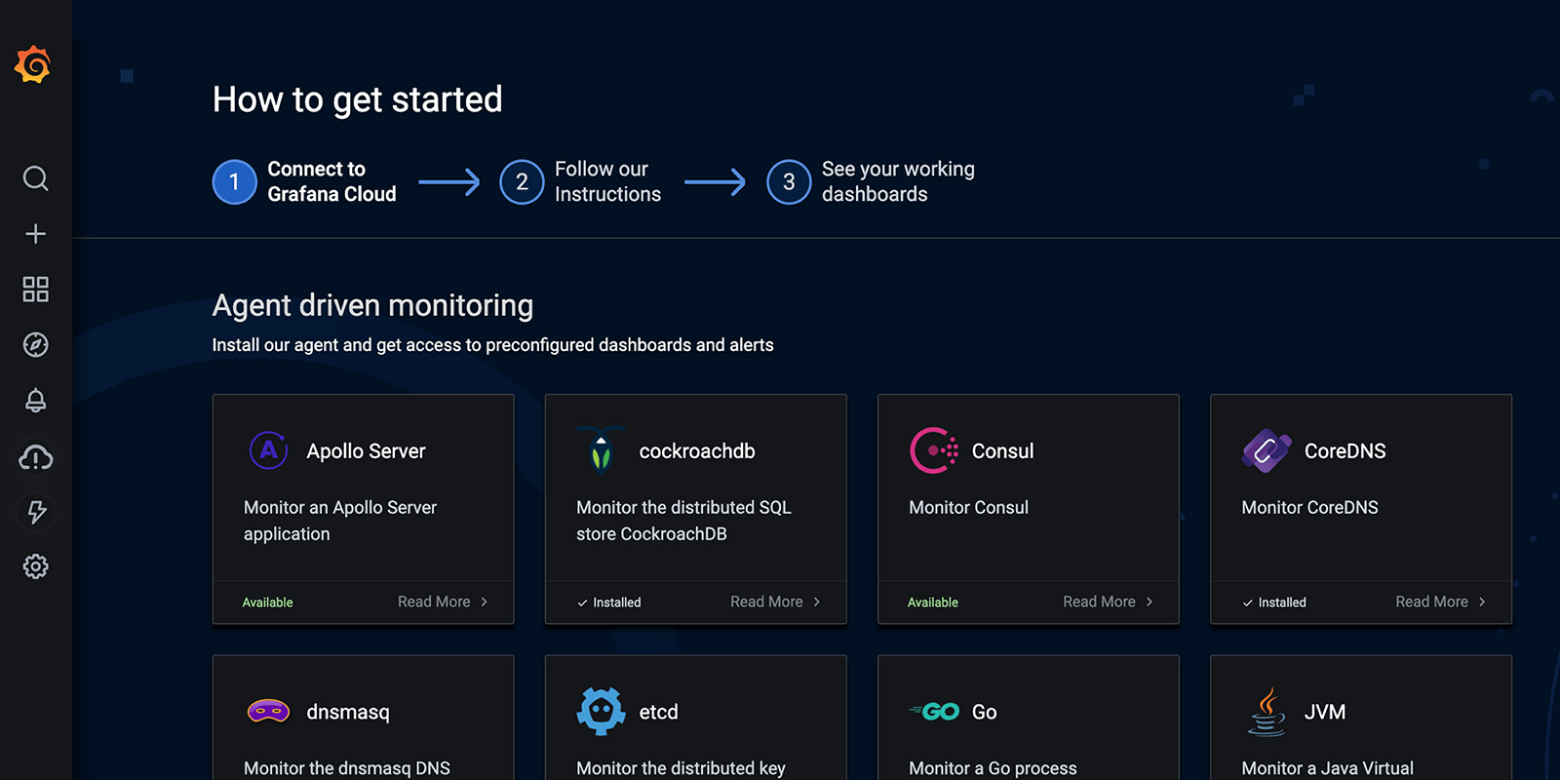Expand Read More chevron on CoreDNS card
This screenshot has width=1560, height=780.
[1480, 602]
